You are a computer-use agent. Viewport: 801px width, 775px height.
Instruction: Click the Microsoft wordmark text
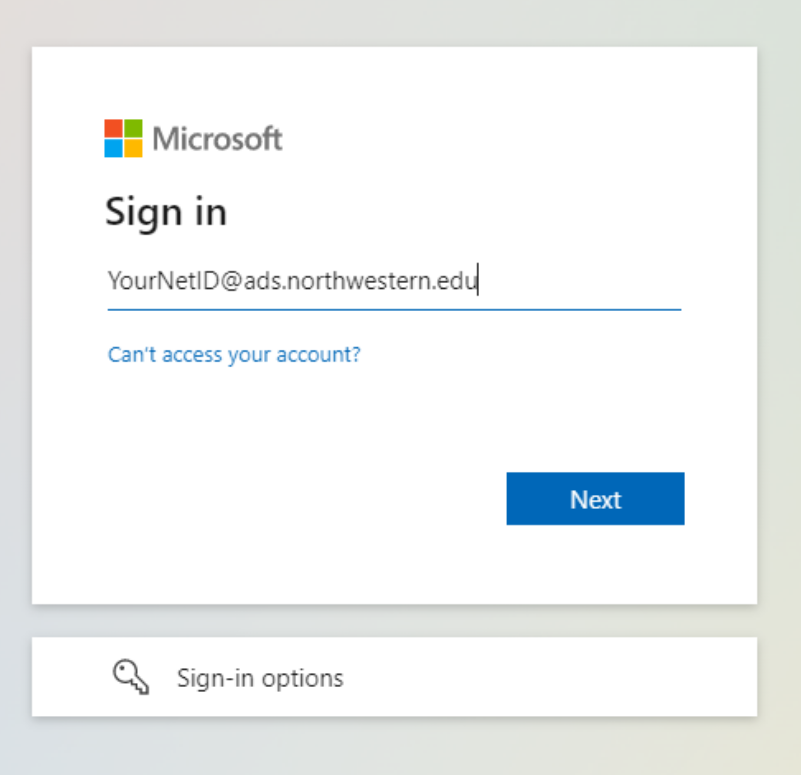[x=218, y=139]
